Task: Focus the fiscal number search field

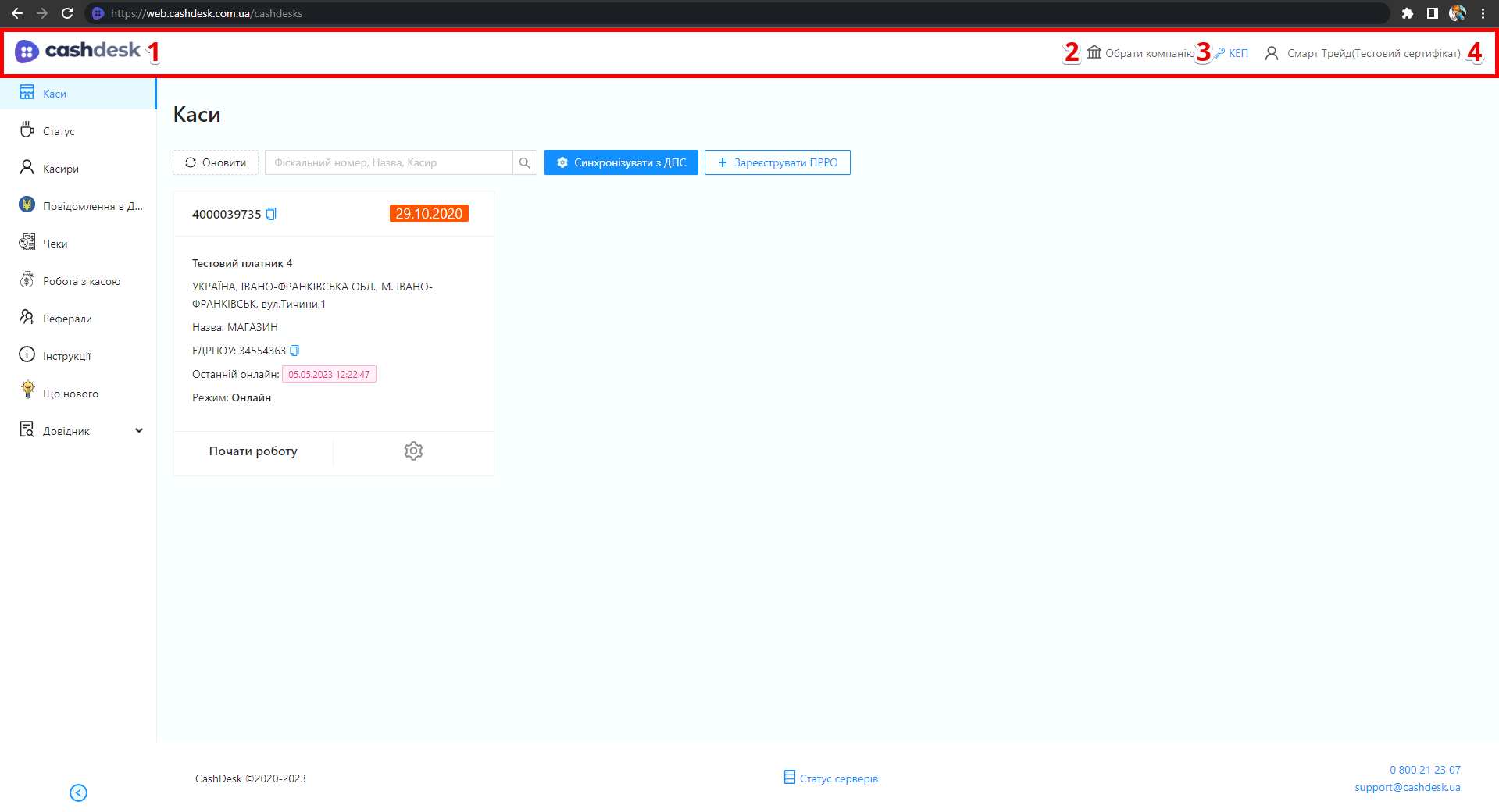Action: pyautogui.click(x=388, y=162)
